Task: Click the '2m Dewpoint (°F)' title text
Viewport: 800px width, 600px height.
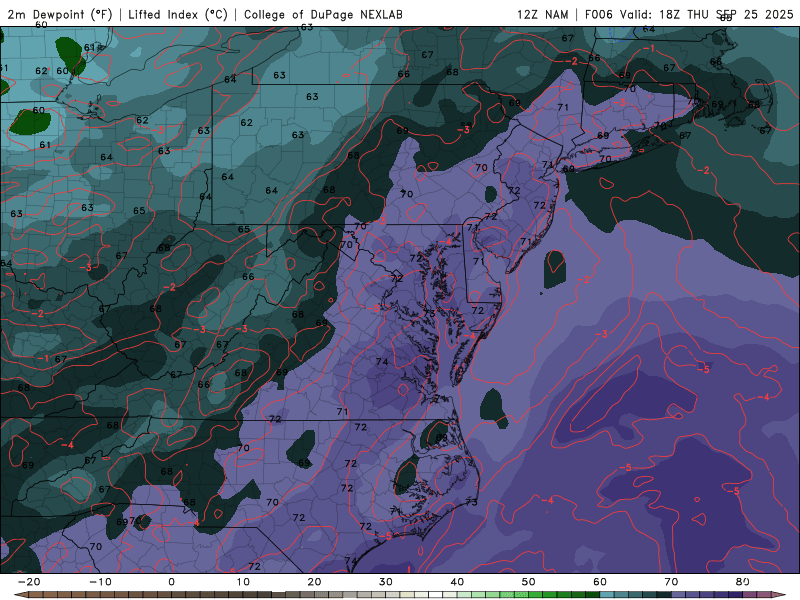Action: click(x=59, y=15)
